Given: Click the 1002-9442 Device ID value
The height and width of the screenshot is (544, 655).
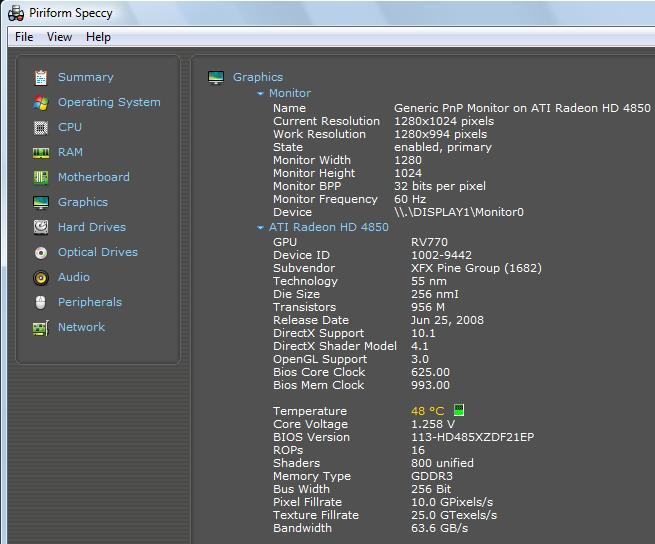Looking at the screenshot, I should click(x=441, y=255).
